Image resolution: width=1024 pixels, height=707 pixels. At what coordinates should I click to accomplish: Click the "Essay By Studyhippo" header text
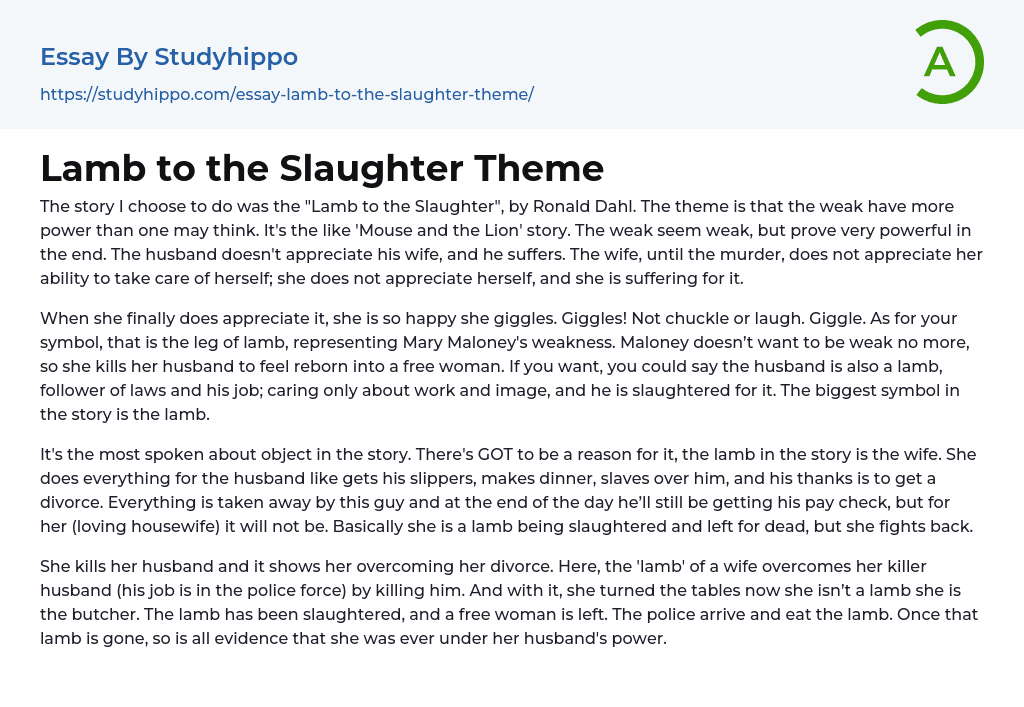click(x=169, y=57)
